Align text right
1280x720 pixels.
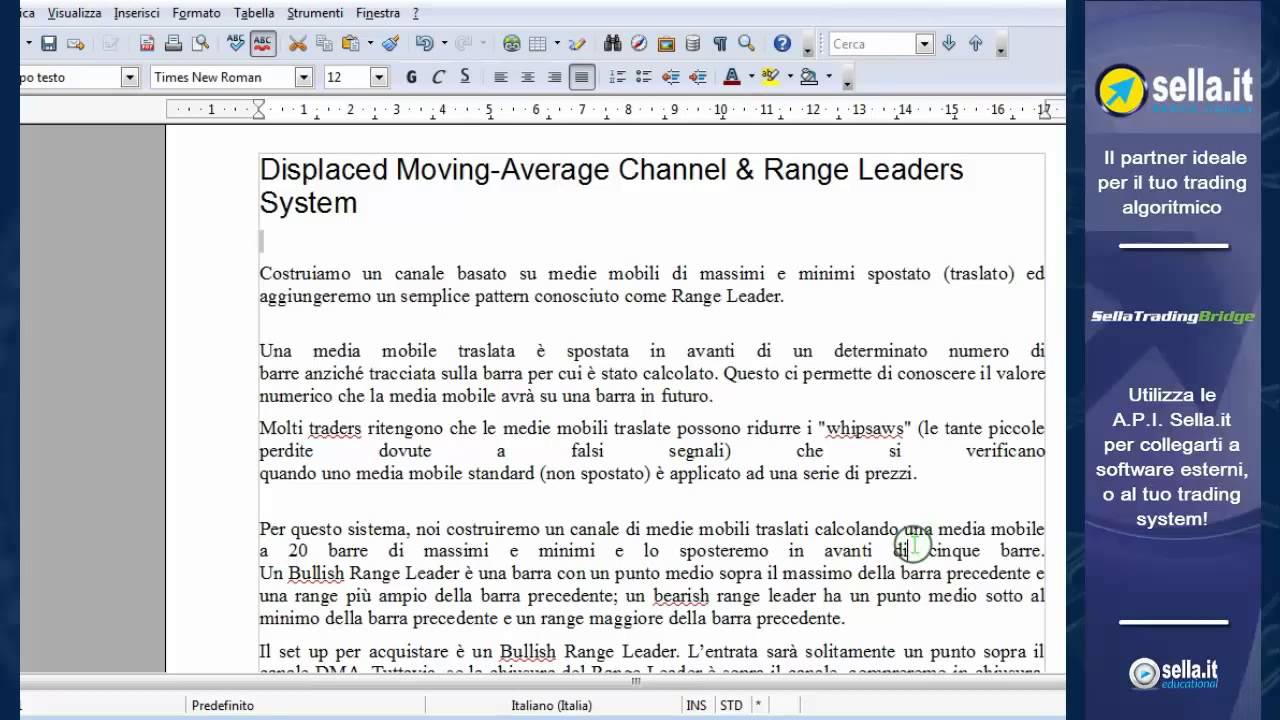(x=555, y=77)
